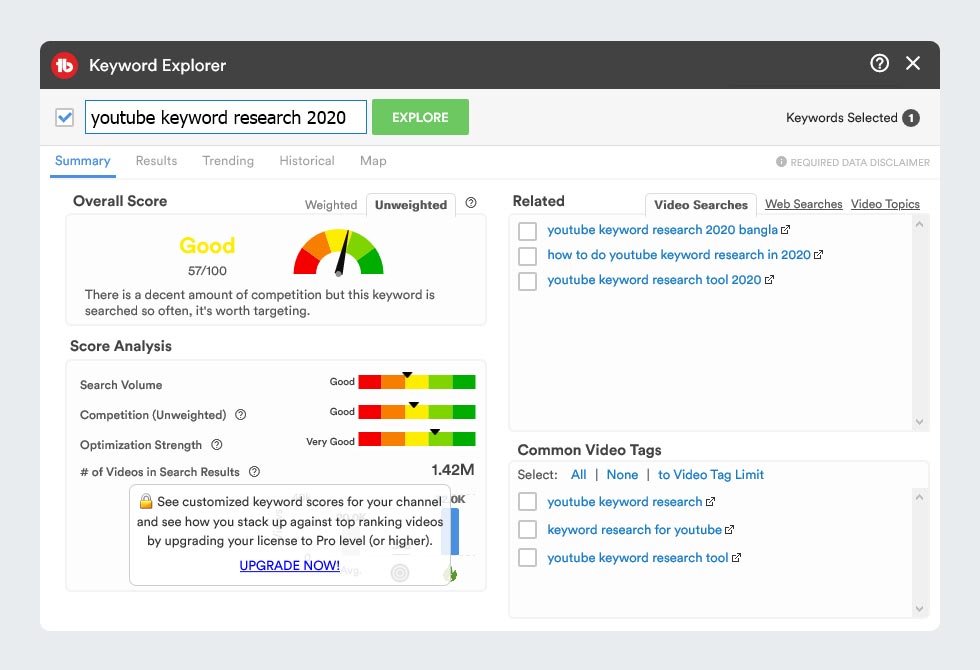The width and height of the screenshot is (980, 670).
Task: Switch to Web Searches related tab
Action: point(804,204)
